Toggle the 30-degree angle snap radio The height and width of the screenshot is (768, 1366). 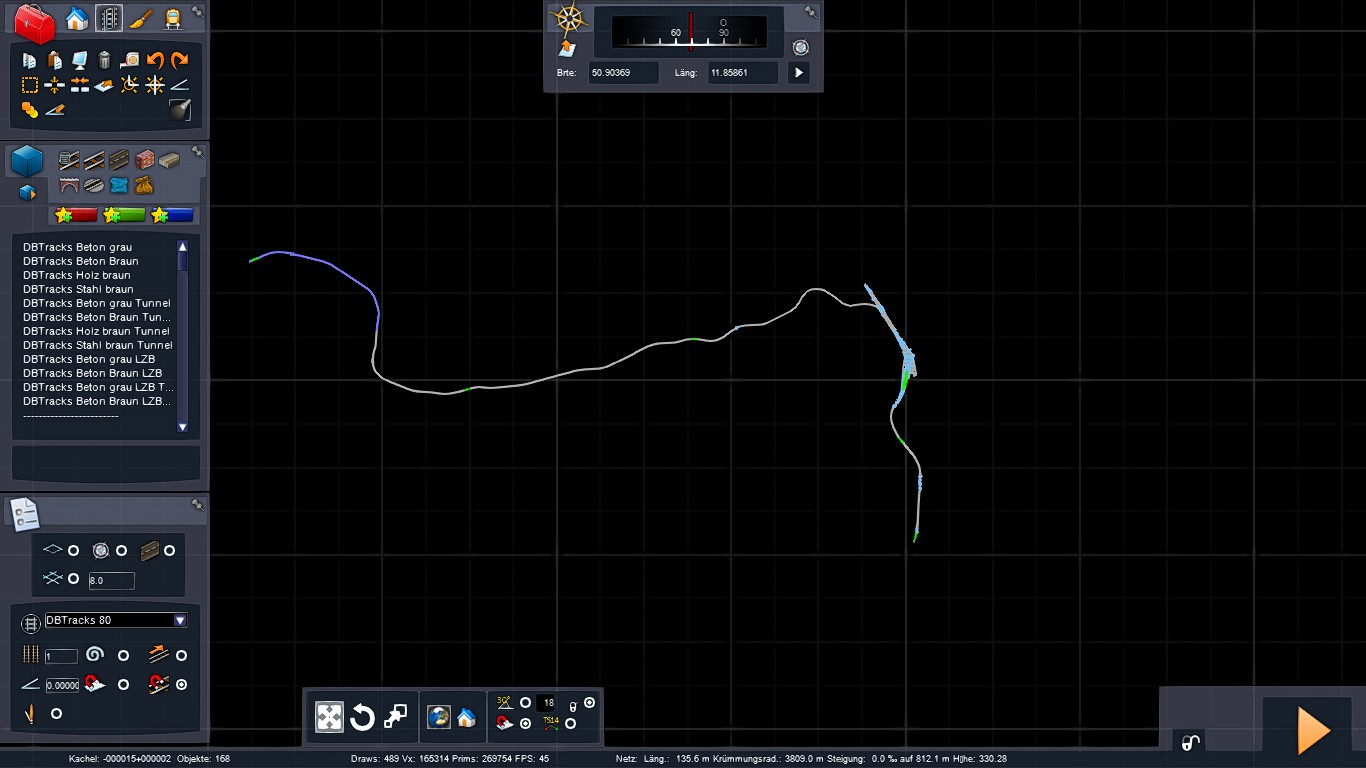coord(525,703)
